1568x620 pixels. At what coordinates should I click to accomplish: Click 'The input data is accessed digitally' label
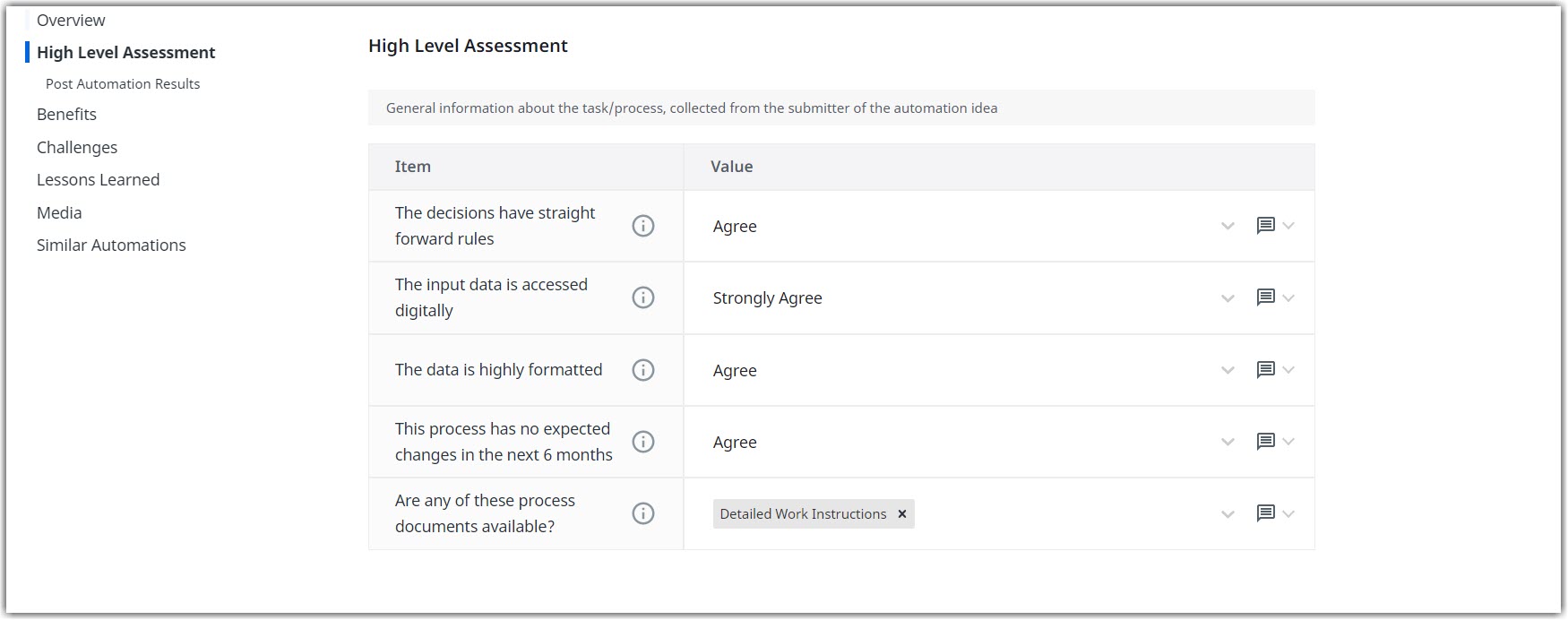tap(491, 297)
